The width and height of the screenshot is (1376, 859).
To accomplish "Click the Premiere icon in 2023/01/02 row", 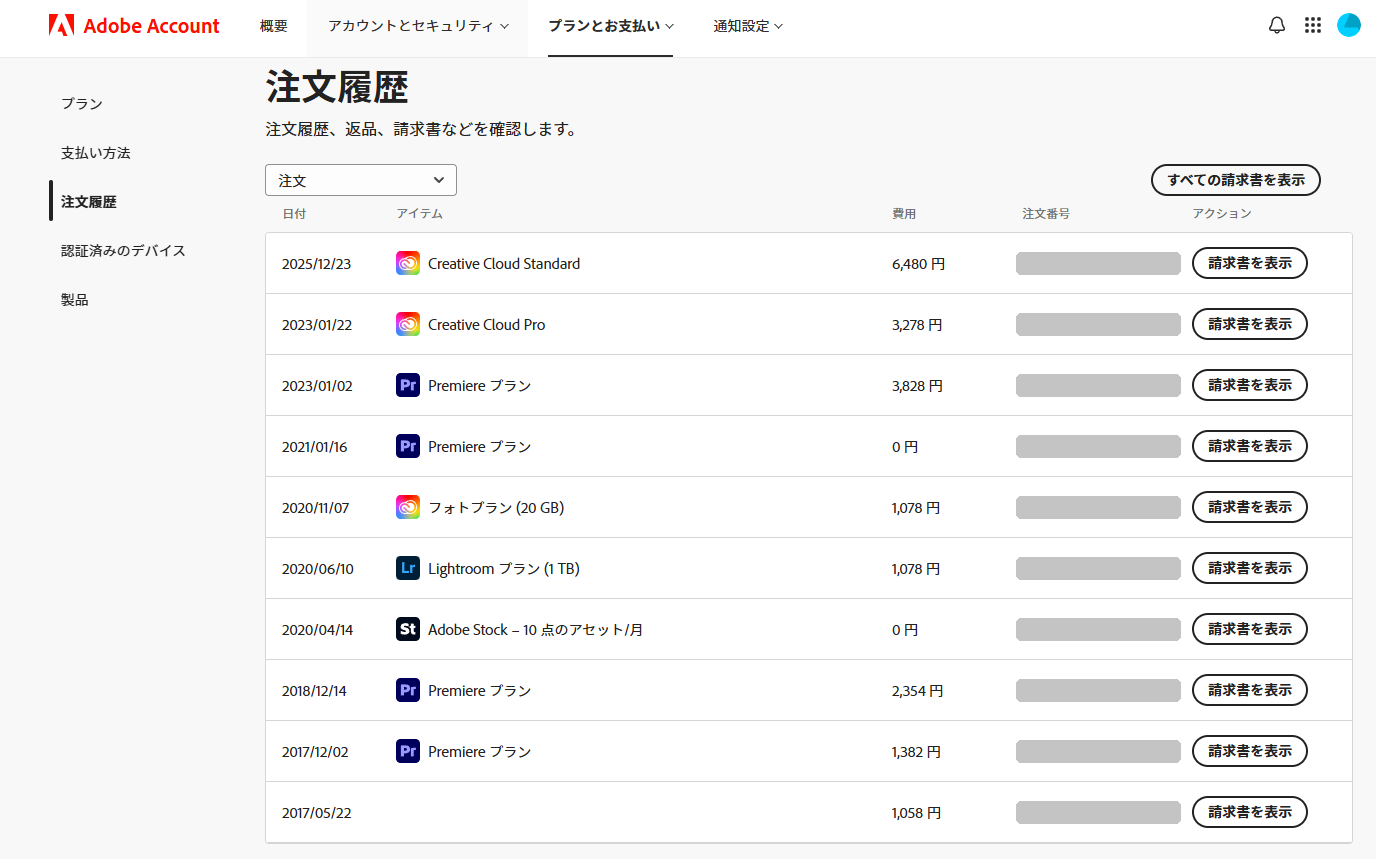I will point(408,386).
